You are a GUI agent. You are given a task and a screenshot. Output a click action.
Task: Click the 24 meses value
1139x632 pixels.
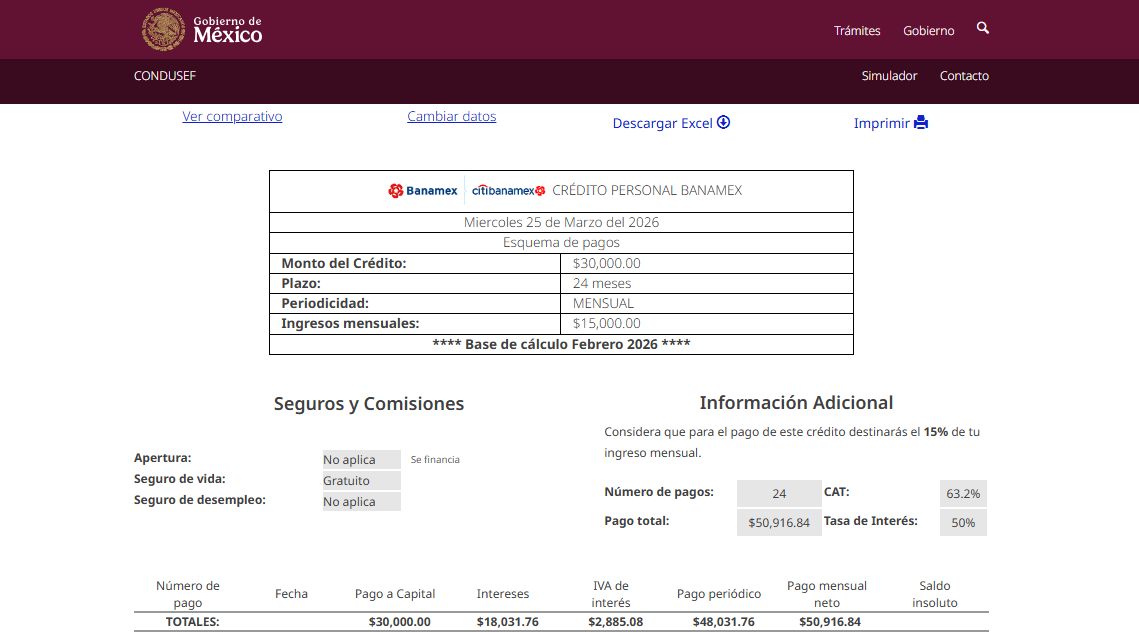click(x=602, y=283)
